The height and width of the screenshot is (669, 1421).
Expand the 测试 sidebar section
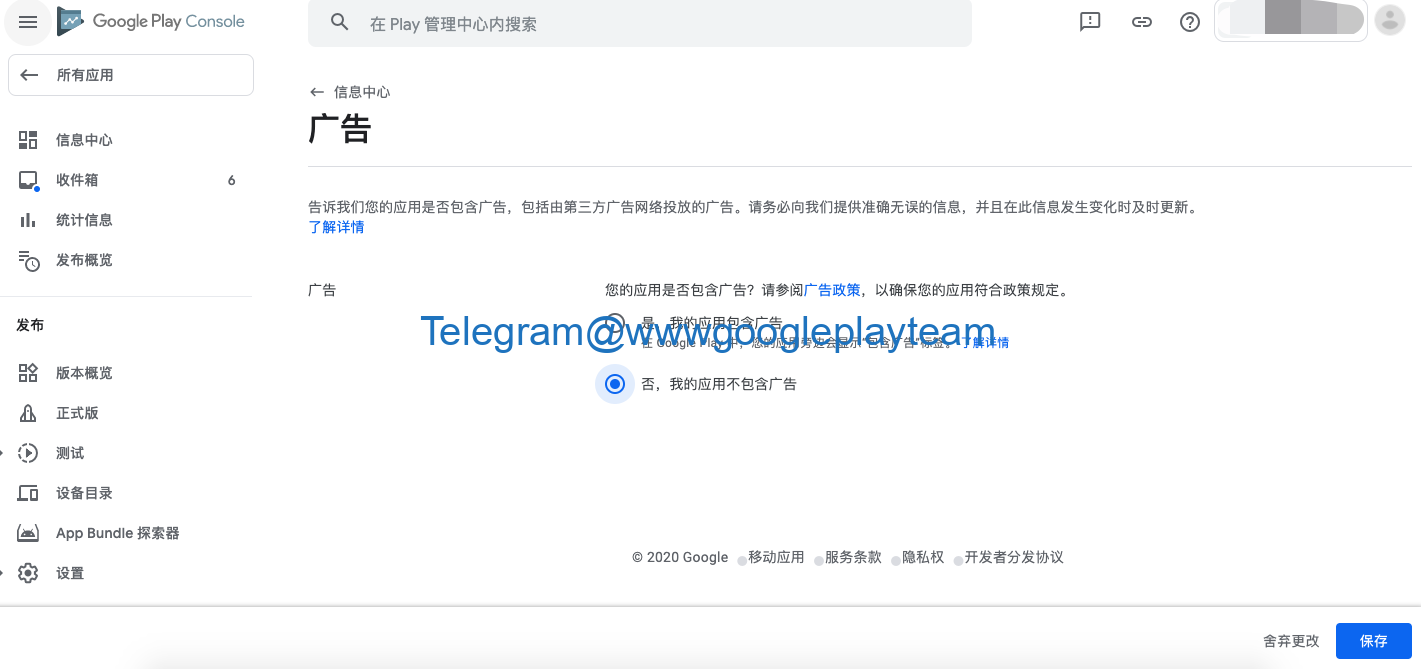pos(3,453)
